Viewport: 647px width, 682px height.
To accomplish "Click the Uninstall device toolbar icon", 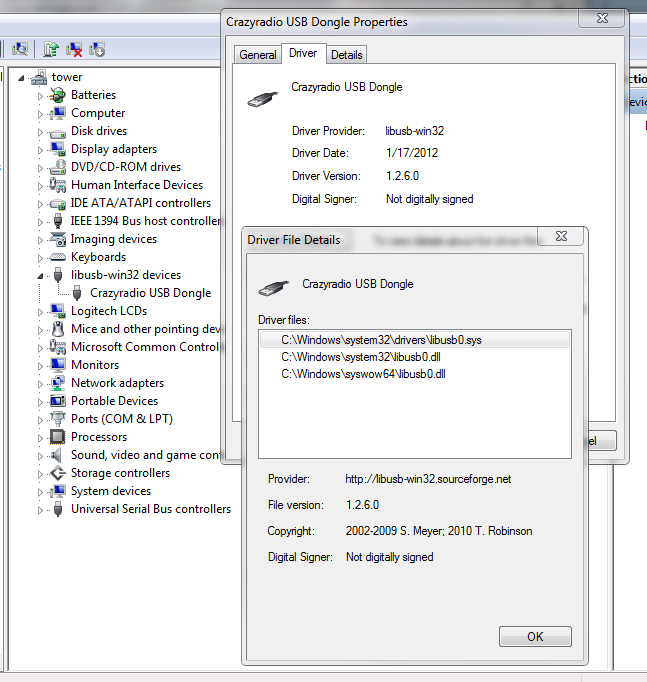I will tap(74, 48).
